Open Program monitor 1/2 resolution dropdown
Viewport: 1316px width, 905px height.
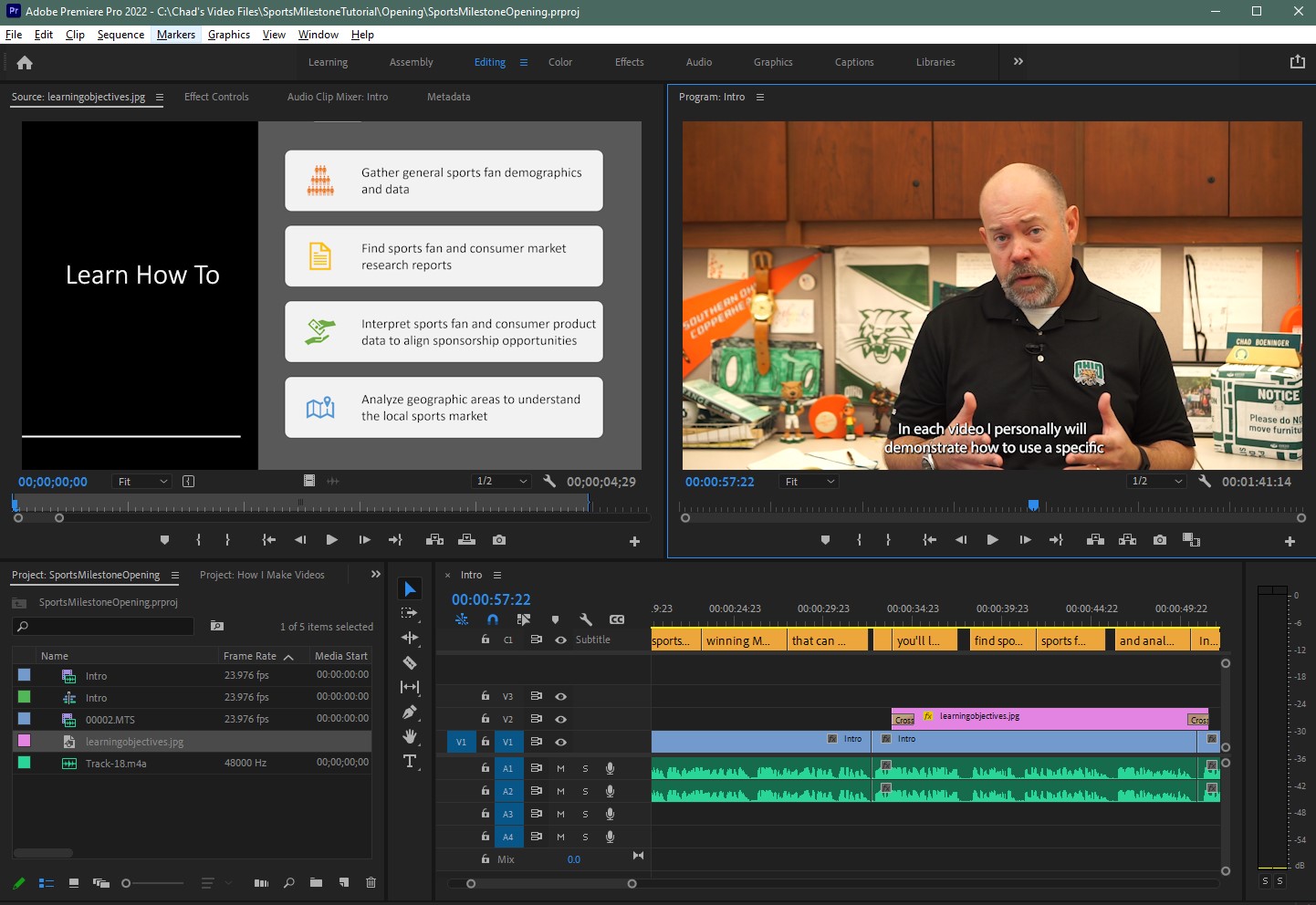click(x=1156, y=481)
